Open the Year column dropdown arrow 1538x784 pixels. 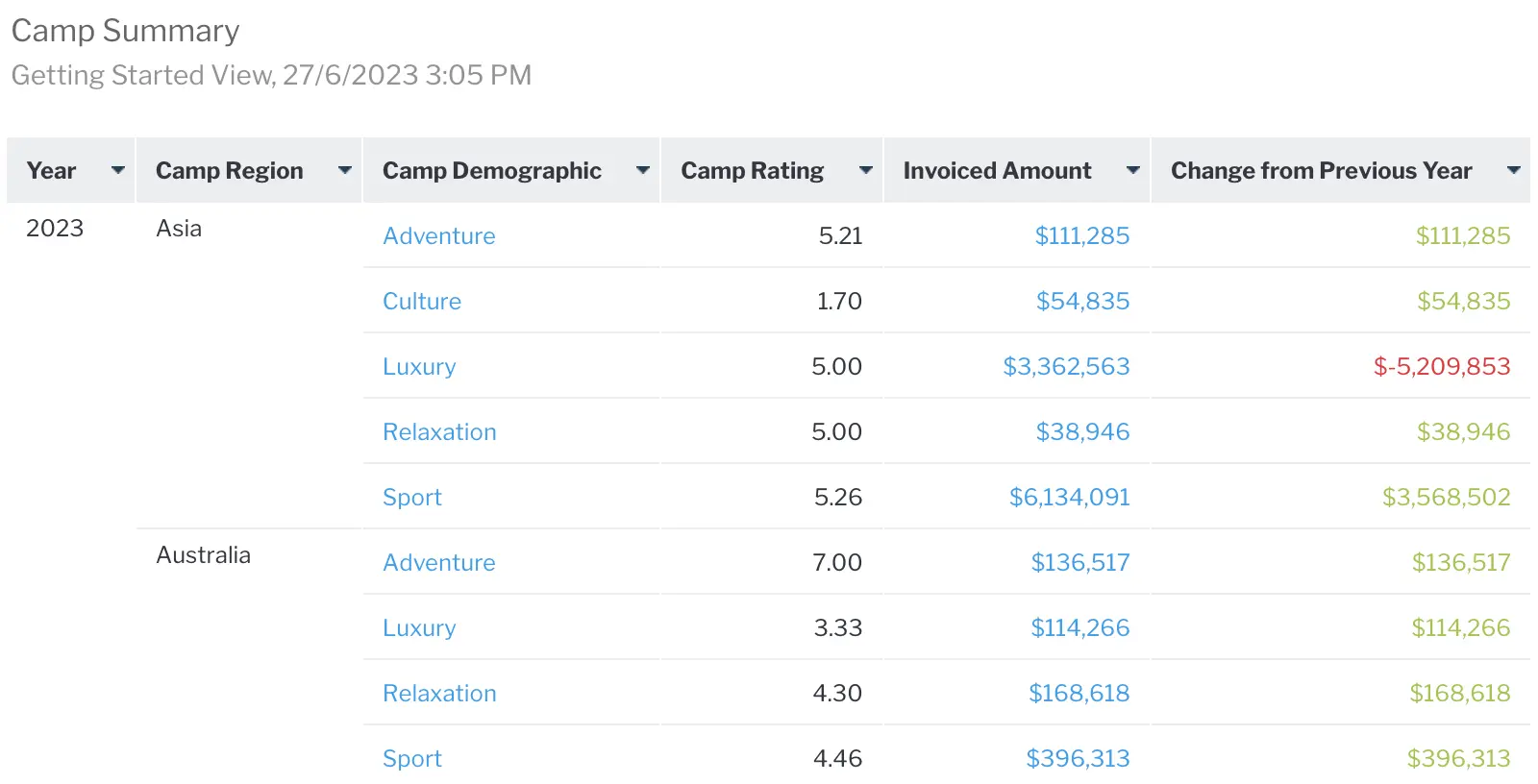click(118, 170)
